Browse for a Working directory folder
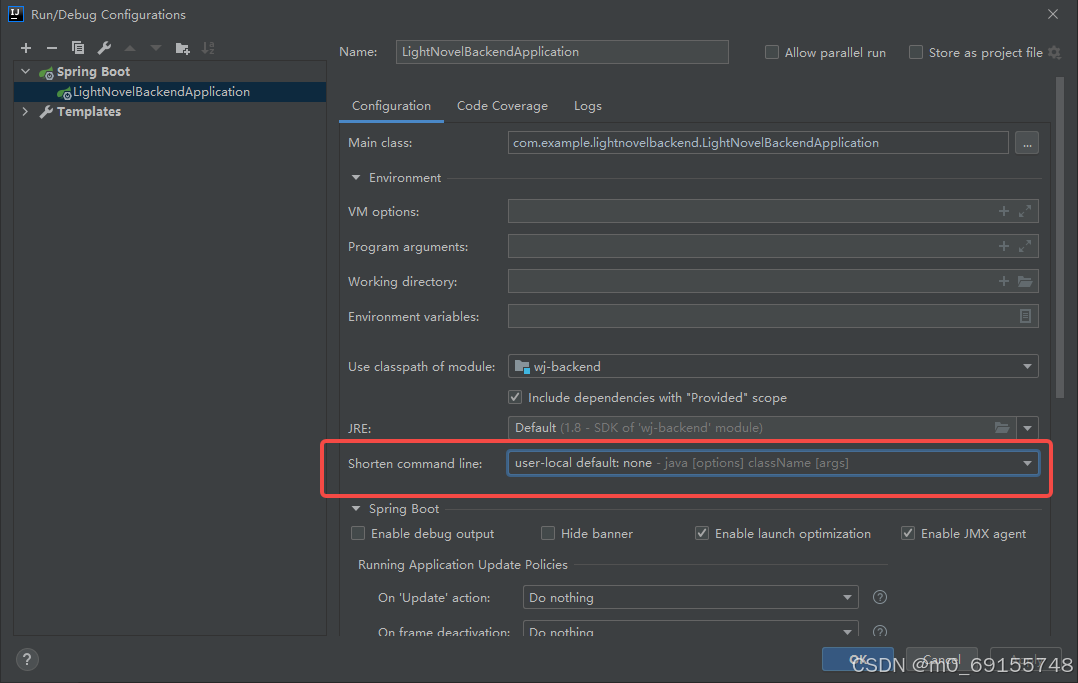This screenshot has width=1078, height=683. 1025,281
